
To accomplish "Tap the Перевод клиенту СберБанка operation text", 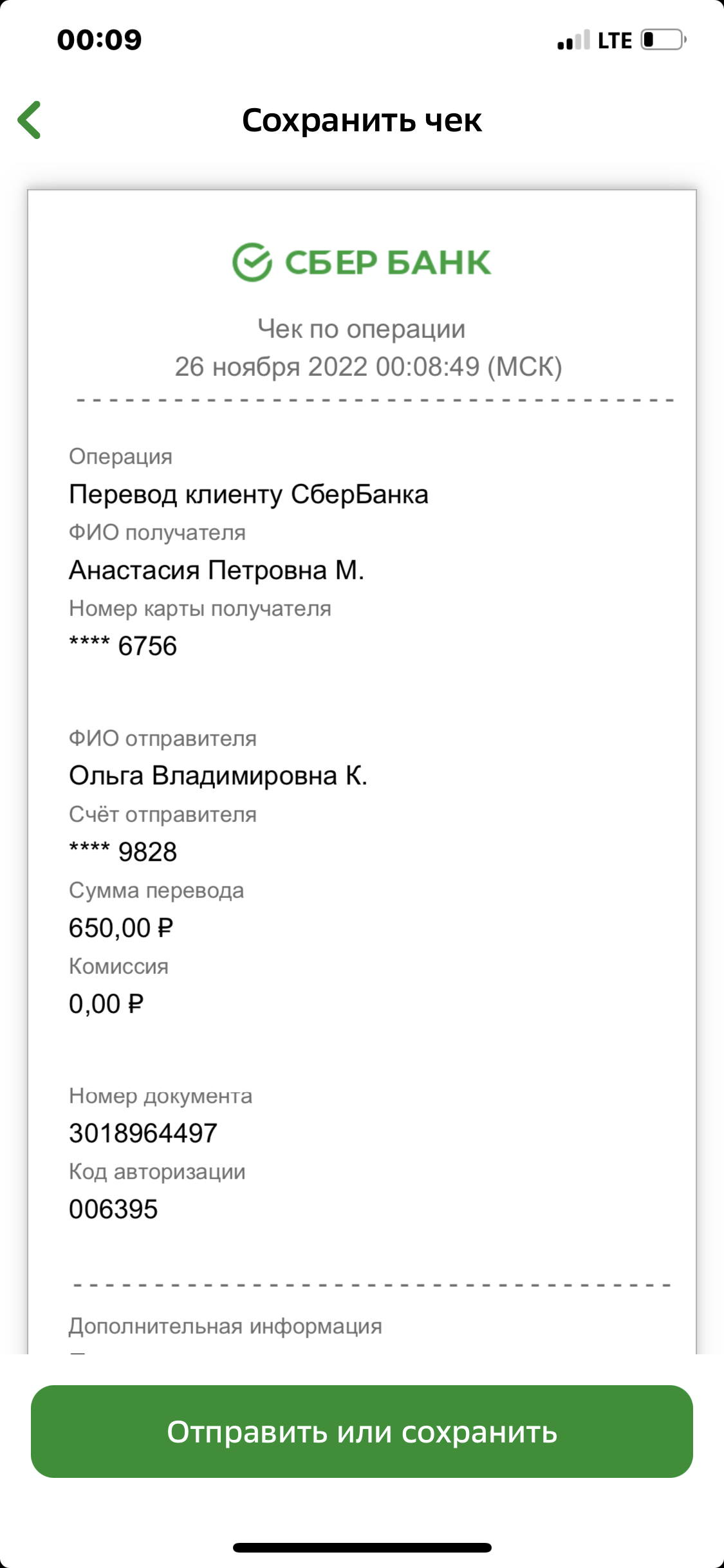I will [248, 494].
